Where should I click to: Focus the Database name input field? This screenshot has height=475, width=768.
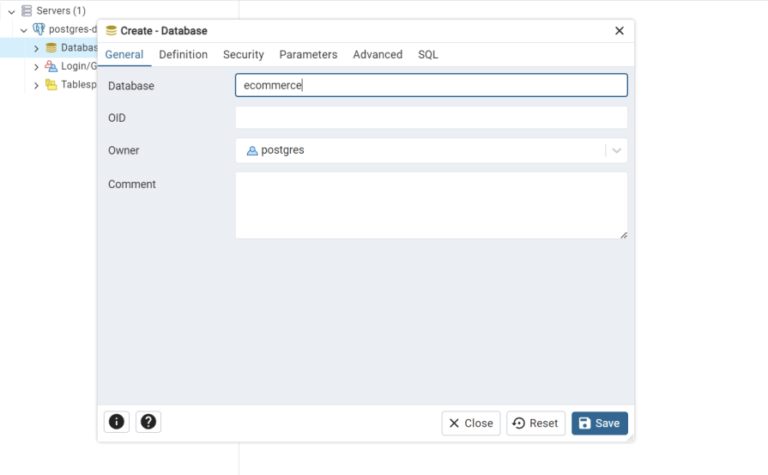[431, 85]
